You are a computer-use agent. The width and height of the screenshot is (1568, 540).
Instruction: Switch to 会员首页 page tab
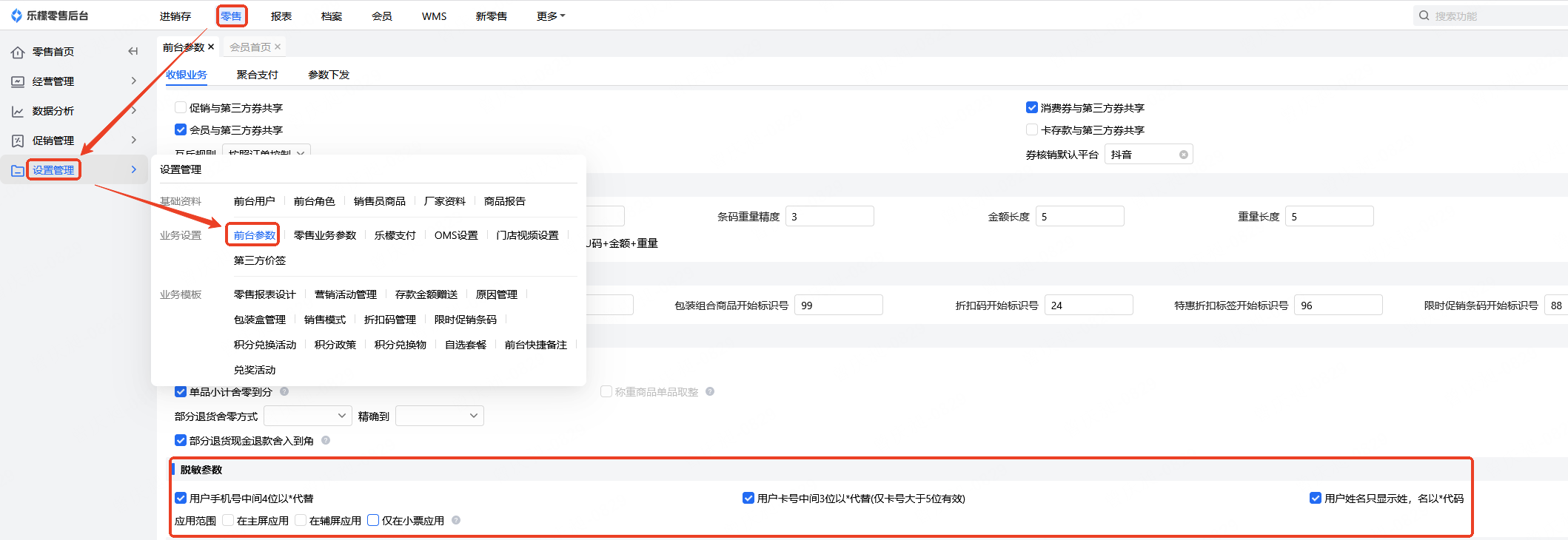(250, 47)
